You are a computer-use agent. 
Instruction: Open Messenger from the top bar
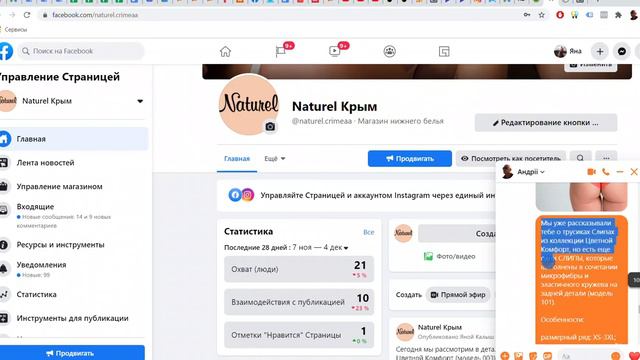(622, 51)
